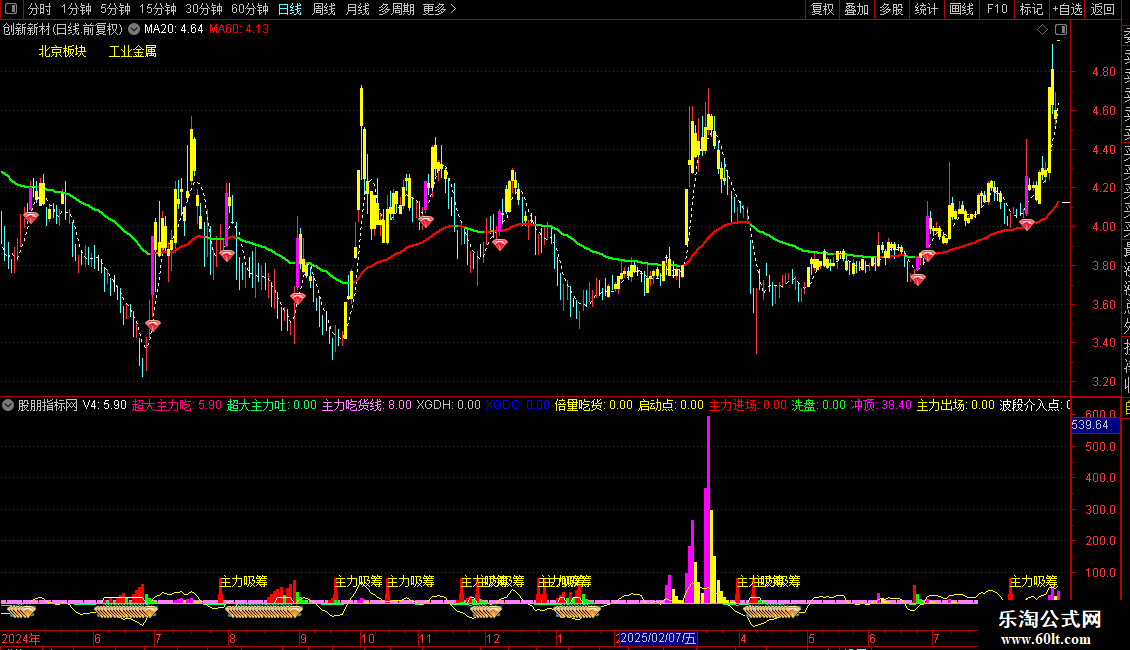Open the 多股 multi-stock view

tap(891, 9)
